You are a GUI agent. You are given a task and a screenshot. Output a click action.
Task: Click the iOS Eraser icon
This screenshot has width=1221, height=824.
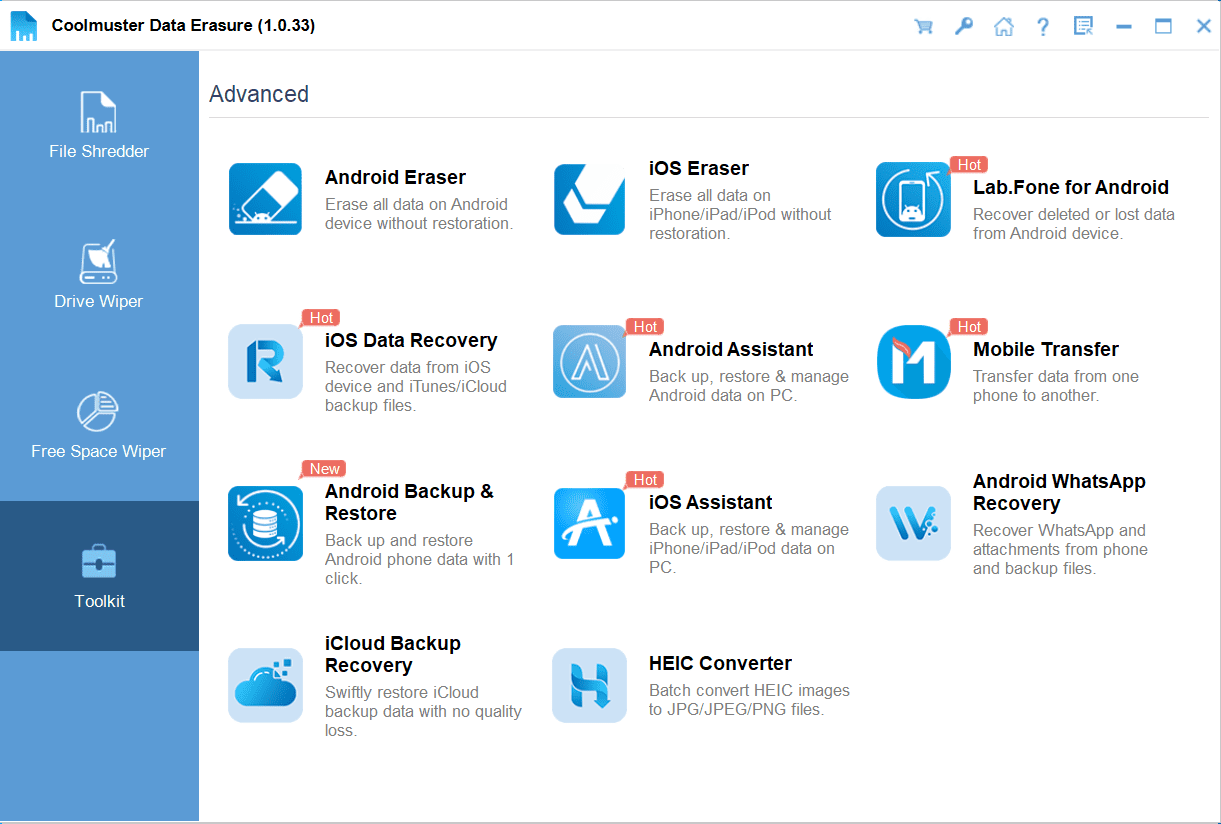[x=591, y=199]
